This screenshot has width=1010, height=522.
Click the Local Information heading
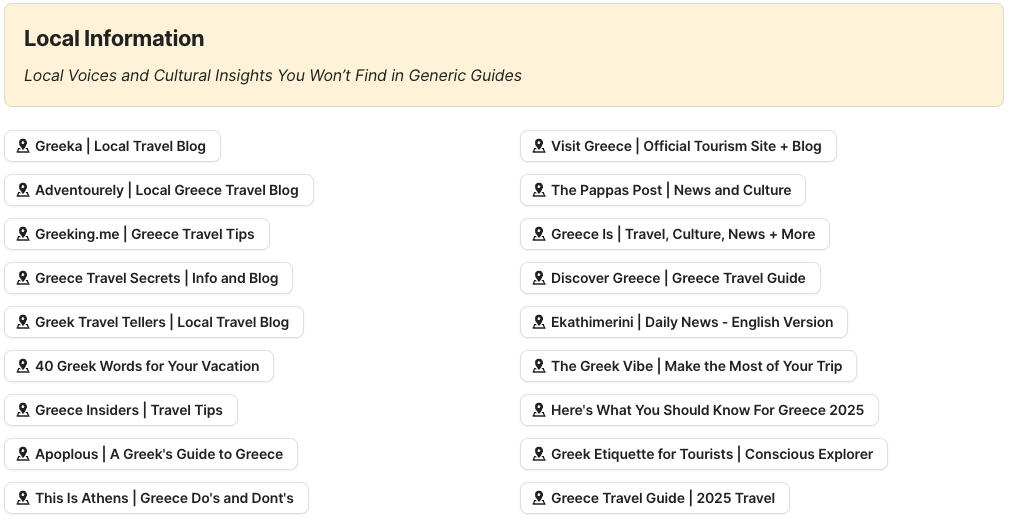(x=114, y=38)
